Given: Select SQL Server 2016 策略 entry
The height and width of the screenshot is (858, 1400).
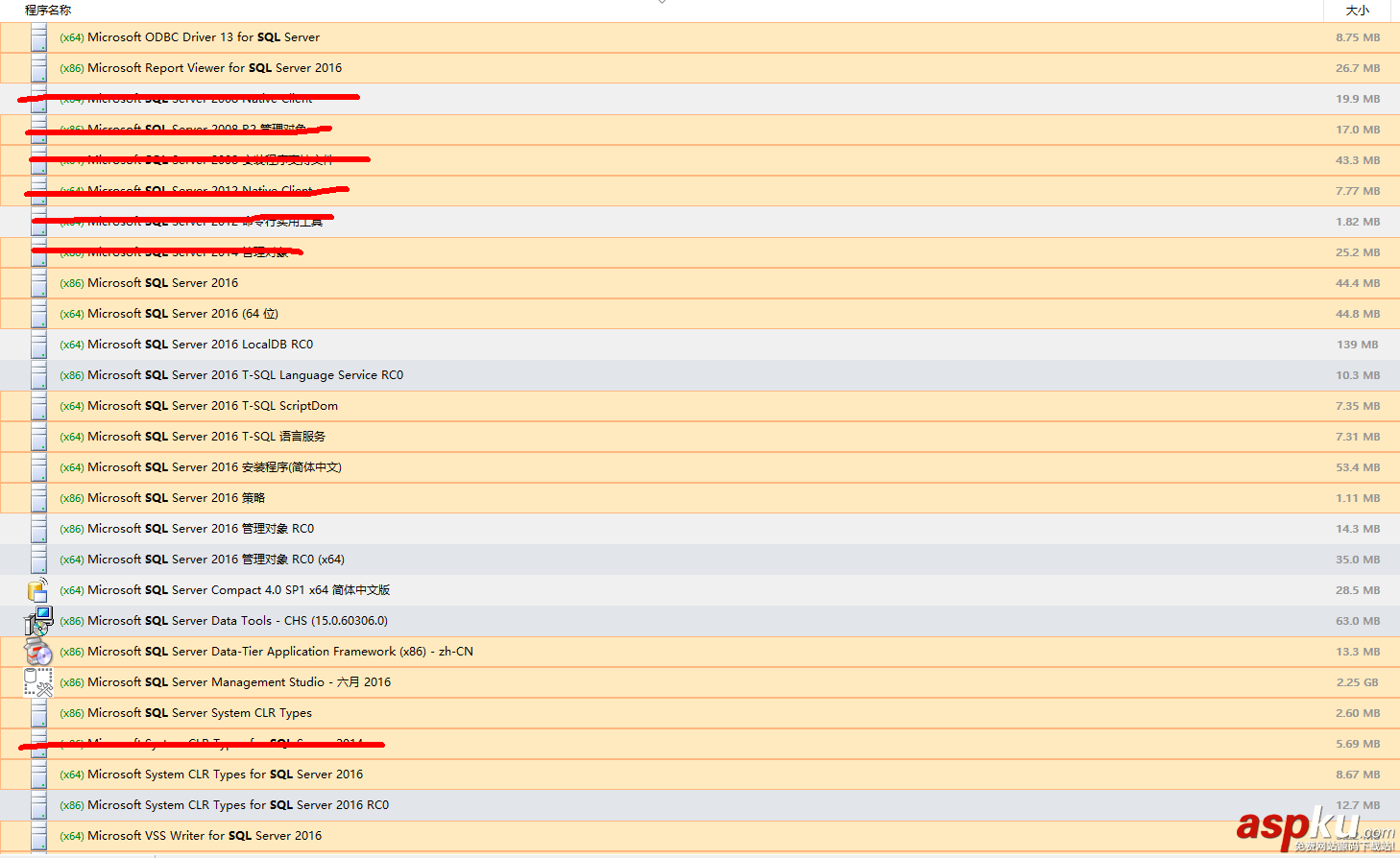Looking at the screenshot, I should pos(162,498).
